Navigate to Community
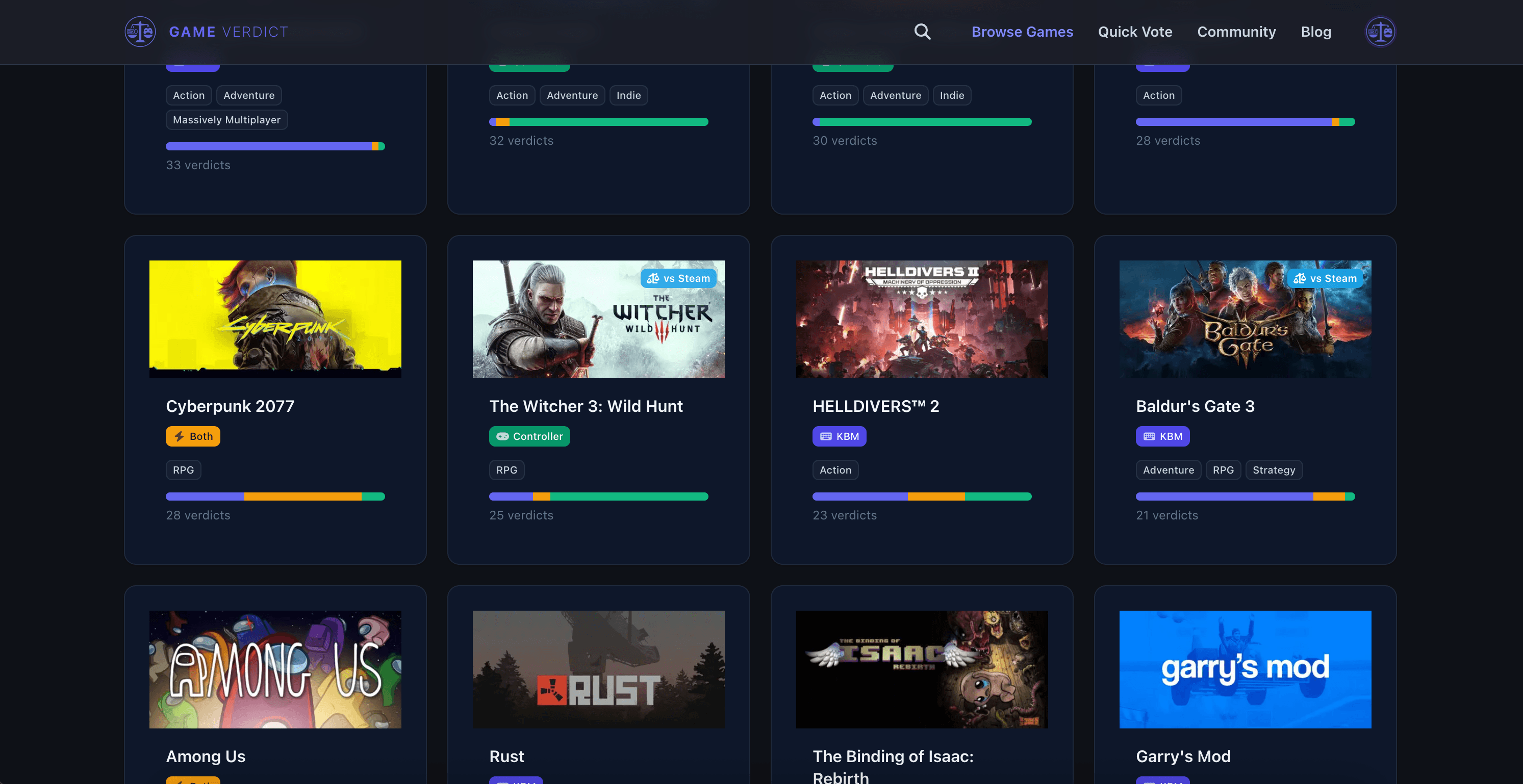The height and width of the screenshot is (784, 1523). [1236, 32]
